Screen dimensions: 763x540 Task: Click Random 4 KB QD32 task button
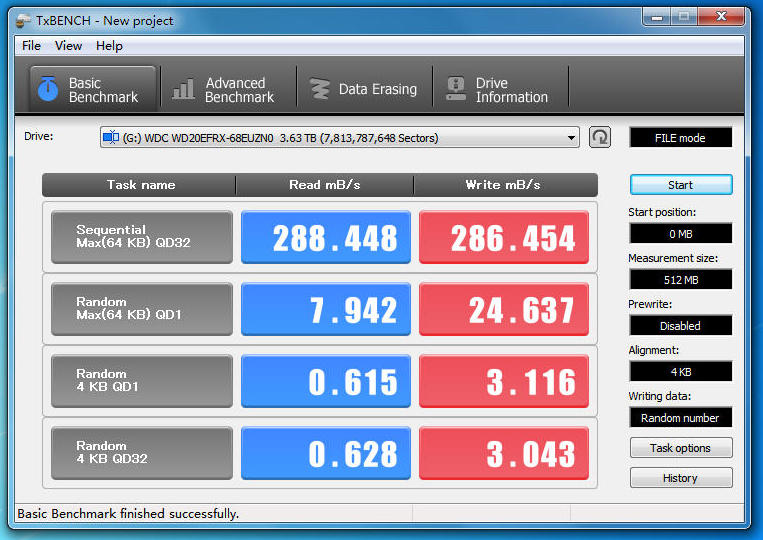coord(142,453)
